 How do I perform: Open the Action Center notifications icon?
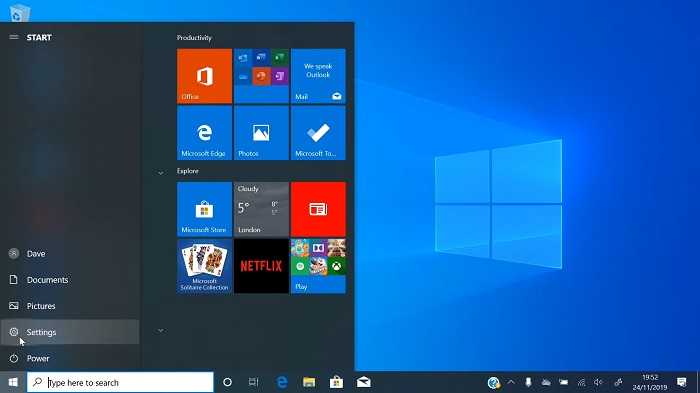[x=682, y=382]
